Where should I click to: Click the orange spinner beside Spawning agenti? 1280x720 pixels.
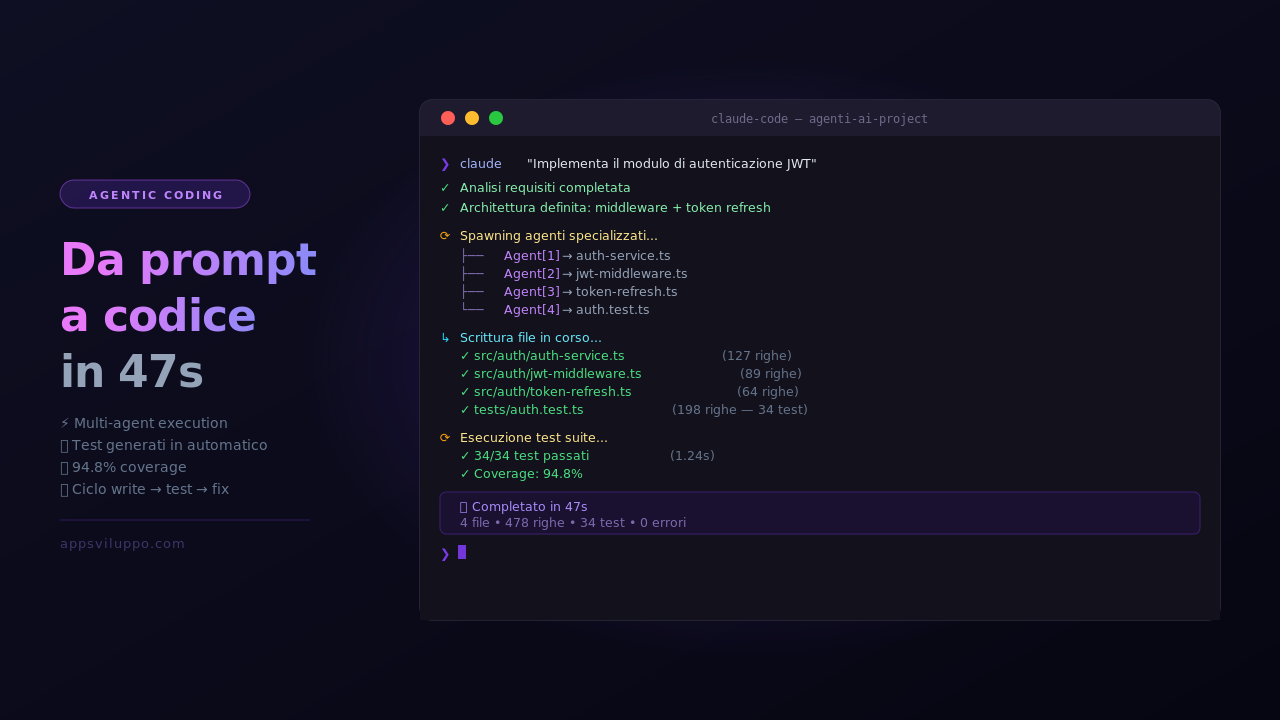[x=445, y=236]
